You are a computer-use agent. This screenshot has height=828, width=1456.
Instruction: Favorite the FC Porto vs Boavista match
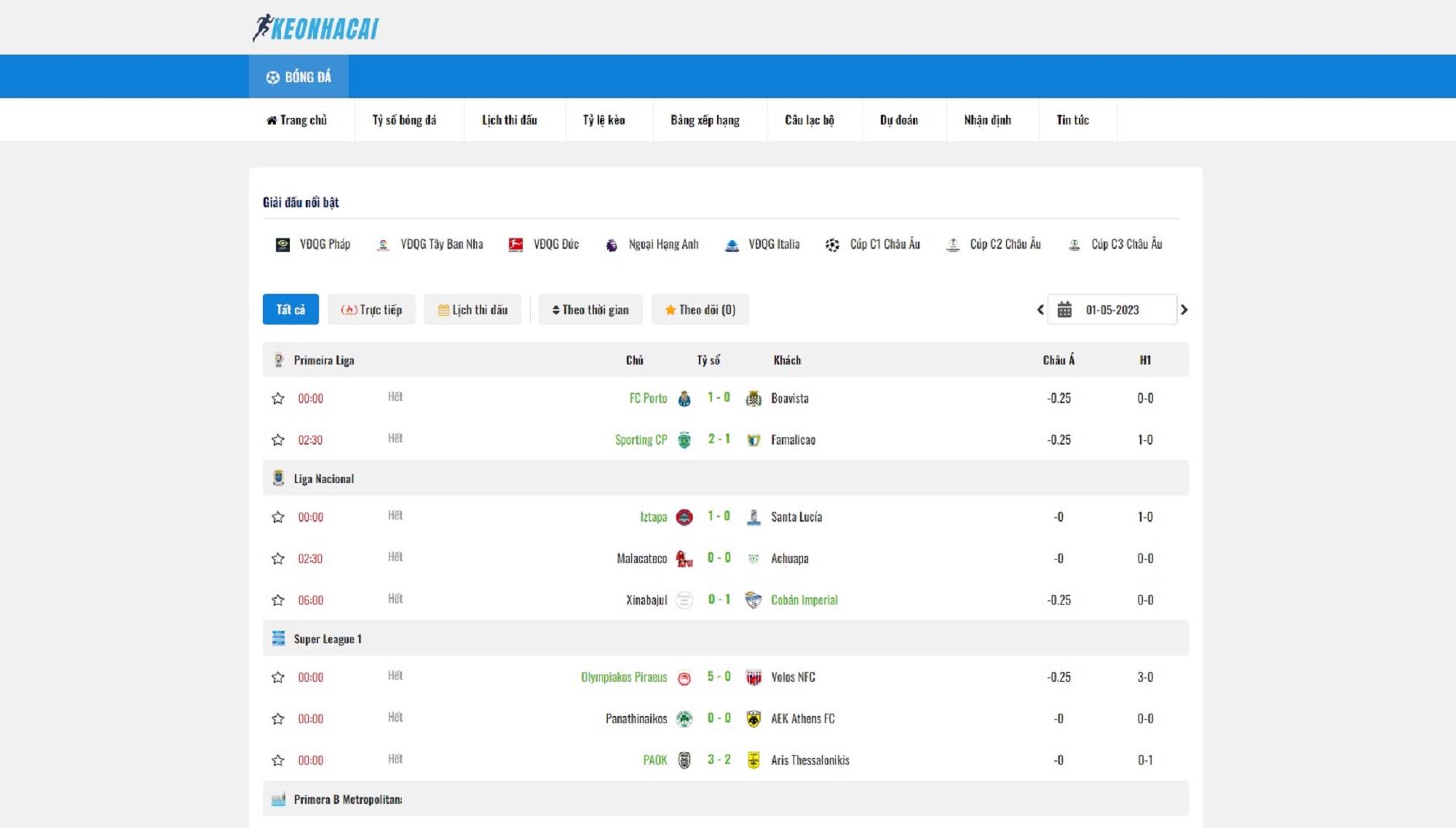point(278,399)
